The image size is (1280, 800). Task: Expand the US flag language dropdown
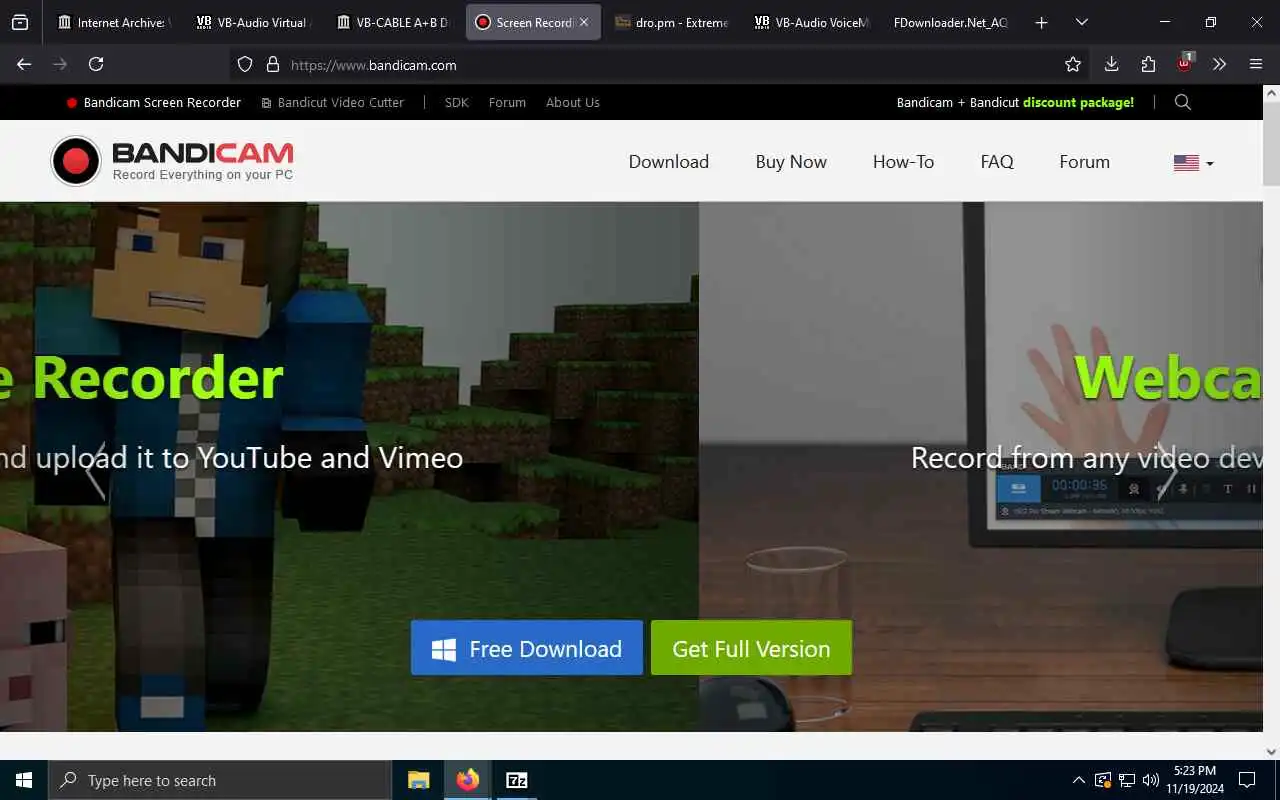1193,163
